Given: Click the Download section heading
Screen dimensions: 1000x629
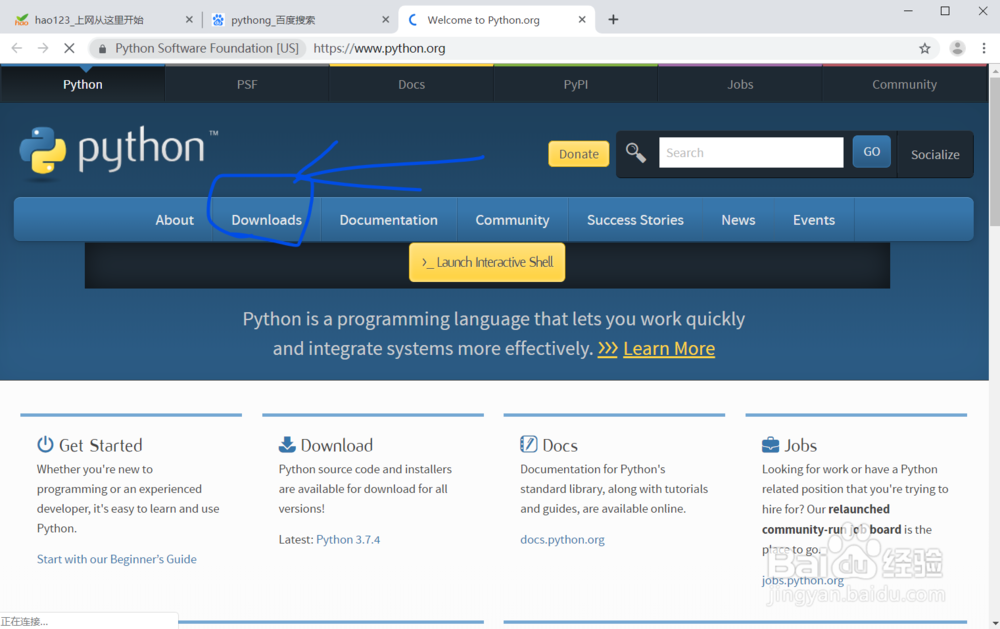Looking at the screenshot, I should point(337,445).
